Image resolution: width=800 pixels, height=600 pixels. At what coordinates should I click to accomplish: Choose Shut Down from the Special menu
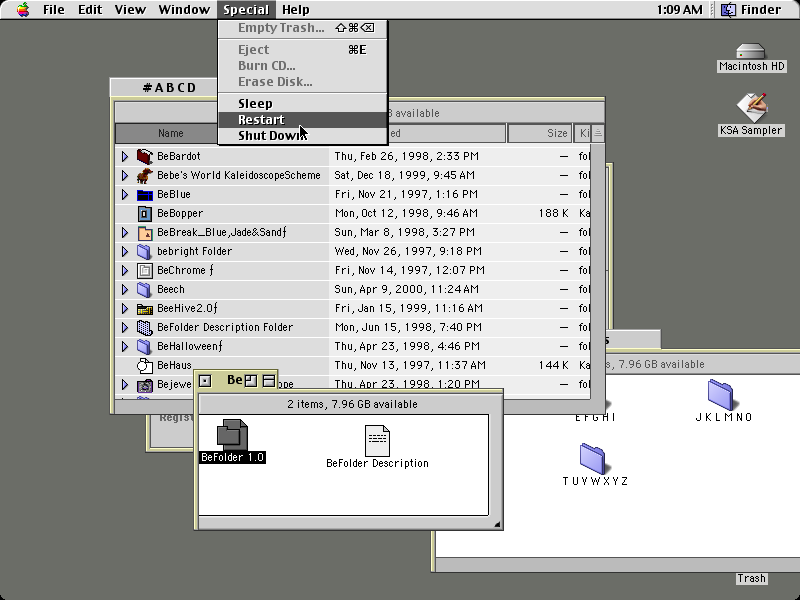click(303, 136)
